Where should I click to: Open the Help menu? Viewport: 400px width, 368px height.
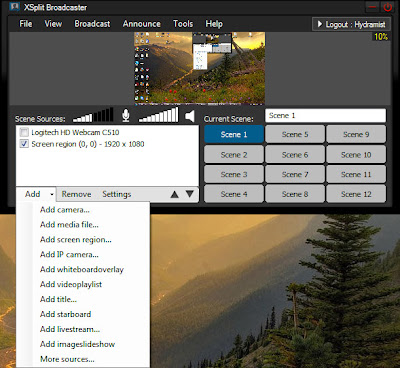(214, 24)
